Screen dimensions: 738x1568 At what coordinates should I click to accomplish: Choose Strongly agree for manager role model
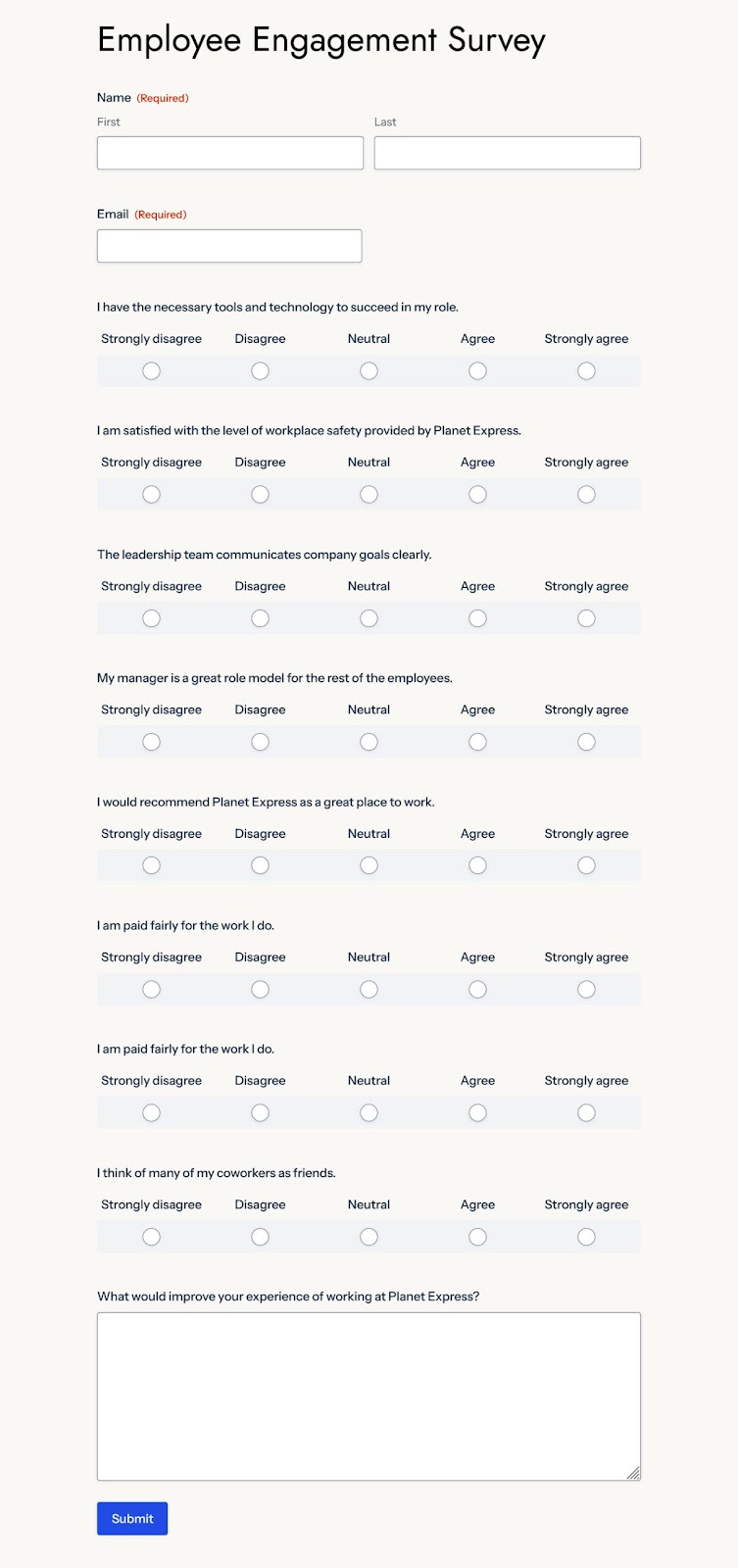[x=586, y=742]
